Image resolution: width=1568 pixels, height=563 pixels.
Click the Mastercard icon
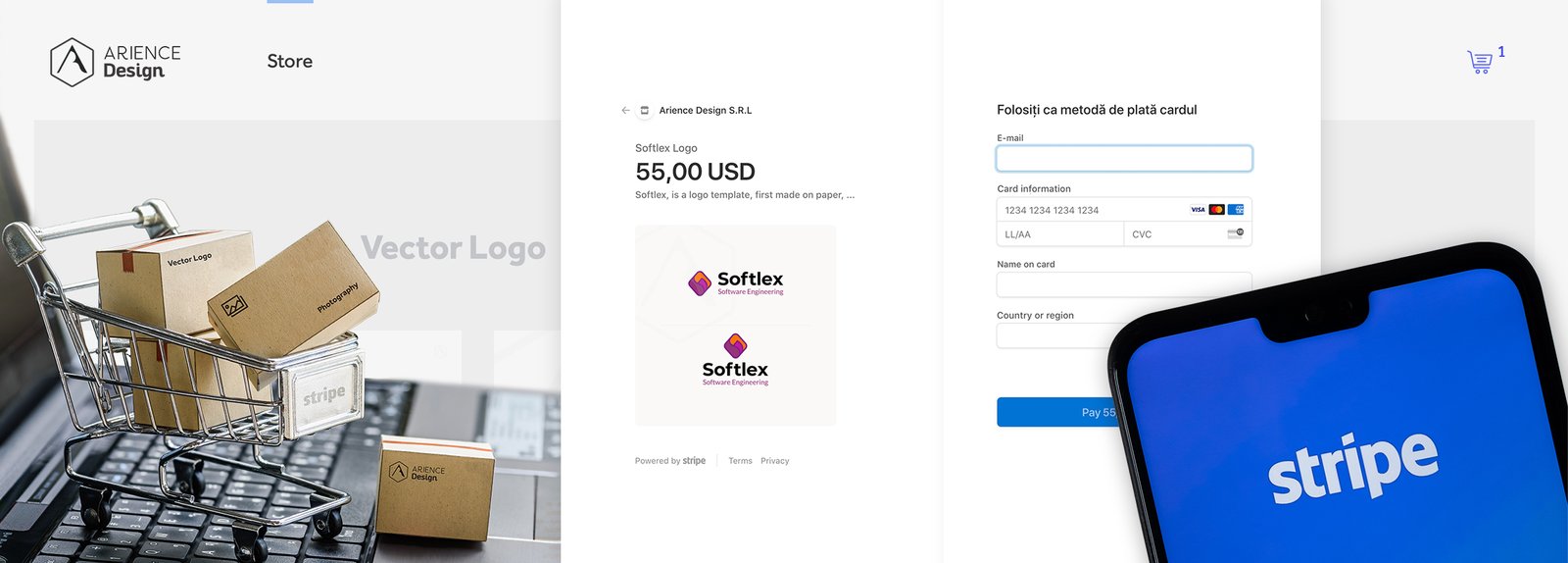pos(1216,210)
